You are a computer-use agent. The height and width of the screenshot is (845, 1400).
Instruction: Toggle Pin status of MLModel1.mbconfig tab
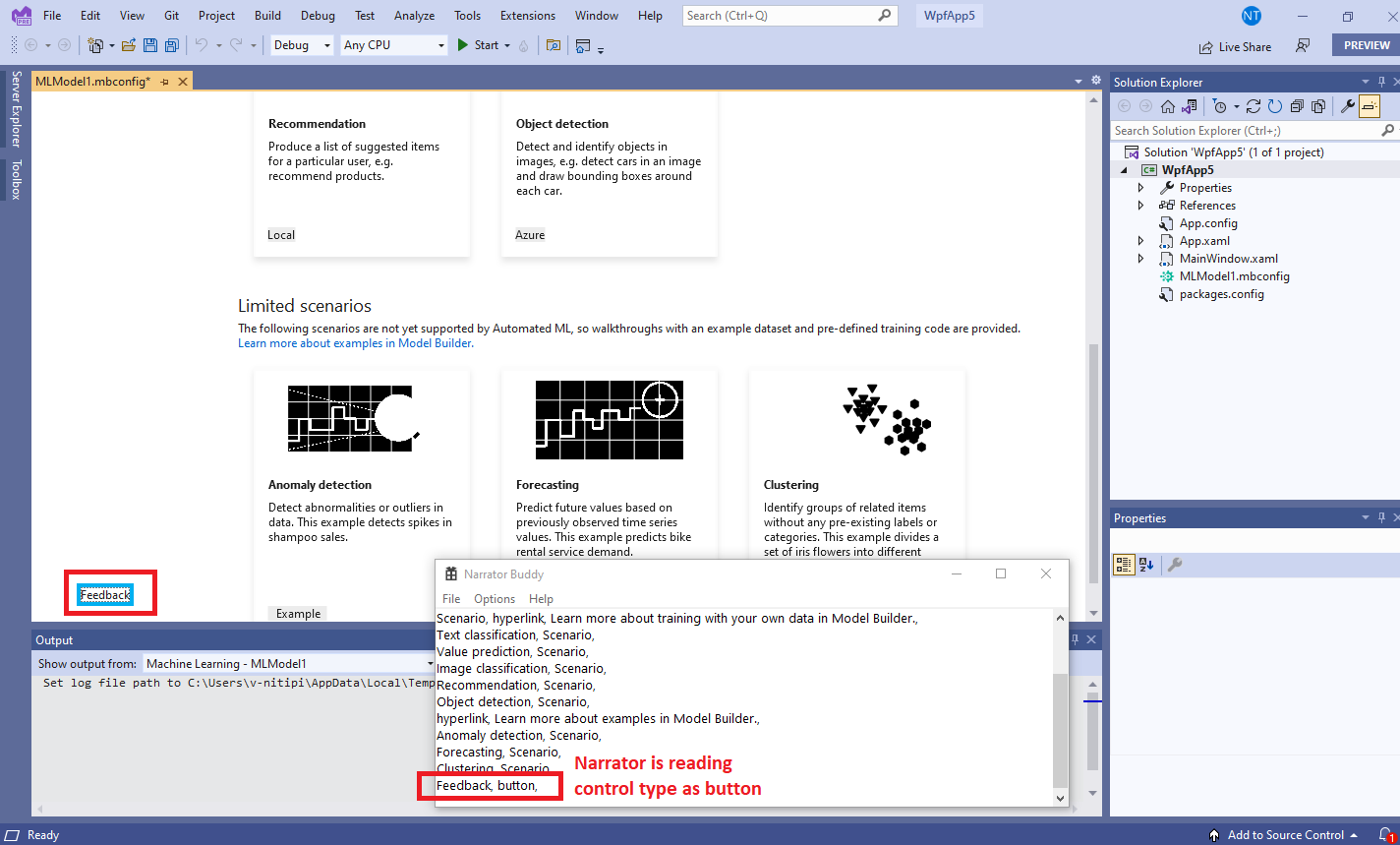click(x=166, y=82)
